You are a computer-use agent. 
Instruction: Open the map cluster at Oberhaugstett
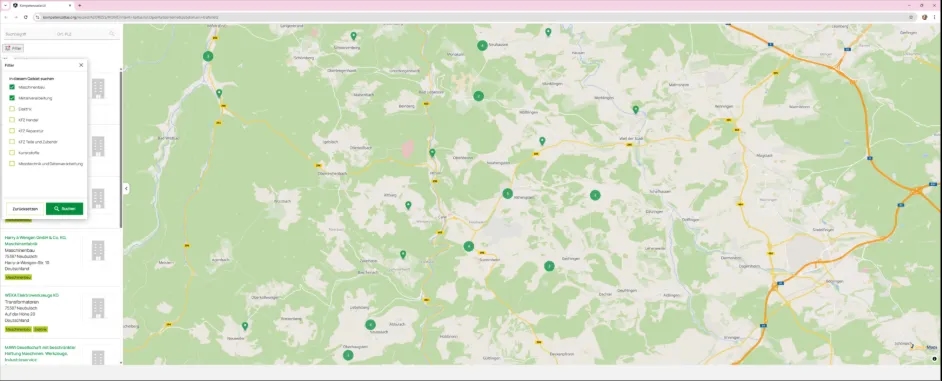(348, 355)
